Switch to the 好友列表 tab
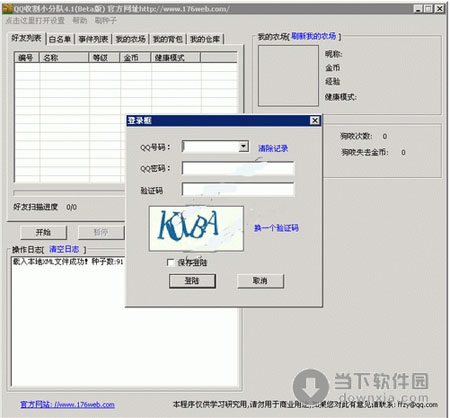 26,38
